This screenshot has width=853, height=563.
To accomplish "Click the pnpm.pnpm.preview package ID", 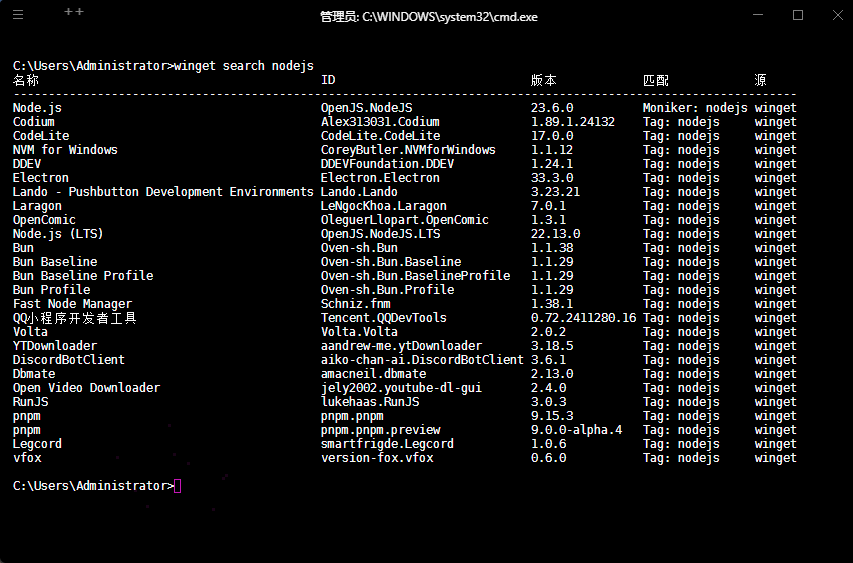I will (380, 430).
